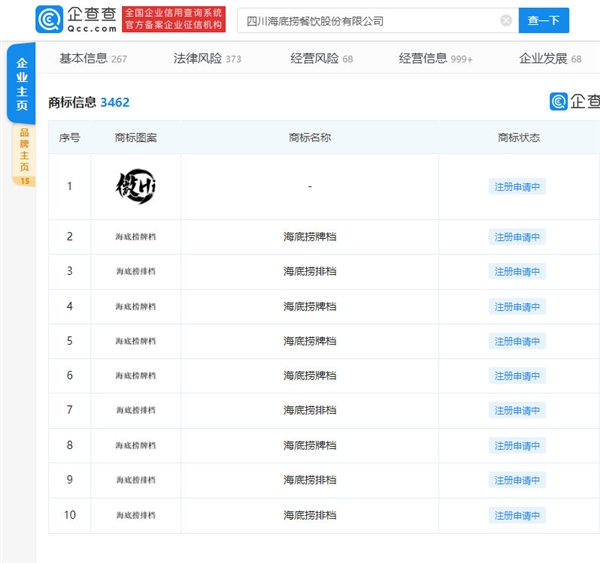Select trademark name 海底捞牌档 in row 5

pos(310,341)
